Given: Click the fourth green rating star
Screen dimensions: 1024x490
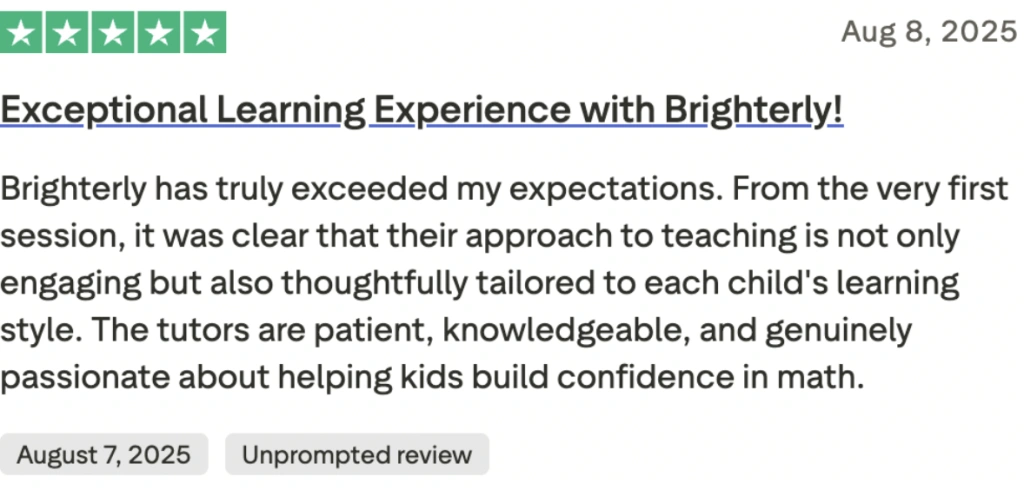Looking at the screenshot, I should click(159, 33).
